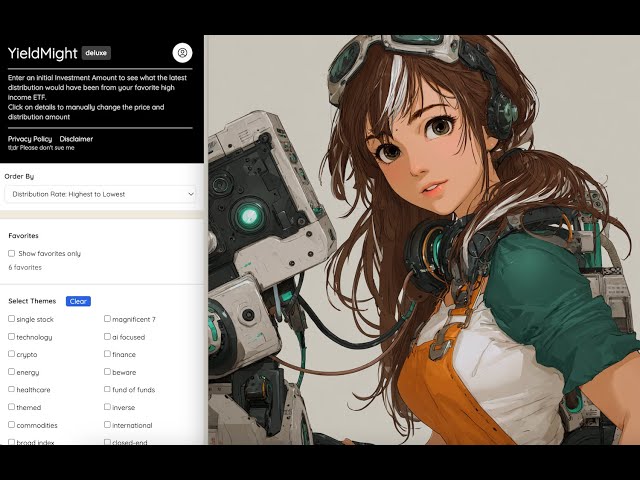Click the 'Select Themes' heading
The height and width of the screenshot is (480, 640).
pos(32,301)
